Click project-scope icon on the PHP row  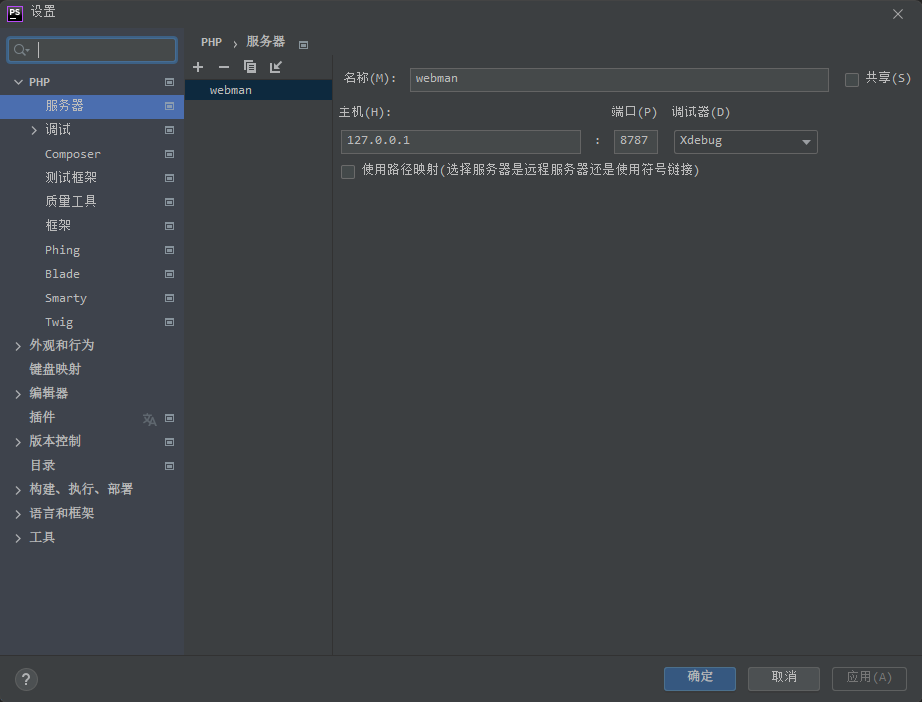(169, 82)
